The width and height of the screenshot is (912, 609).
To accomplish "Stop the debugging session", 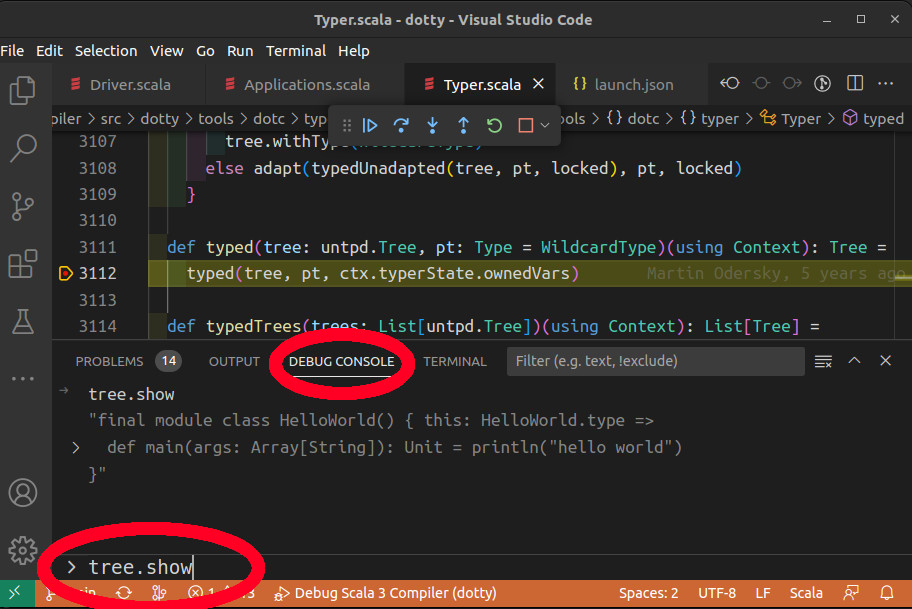I will [x=525, y=125].
